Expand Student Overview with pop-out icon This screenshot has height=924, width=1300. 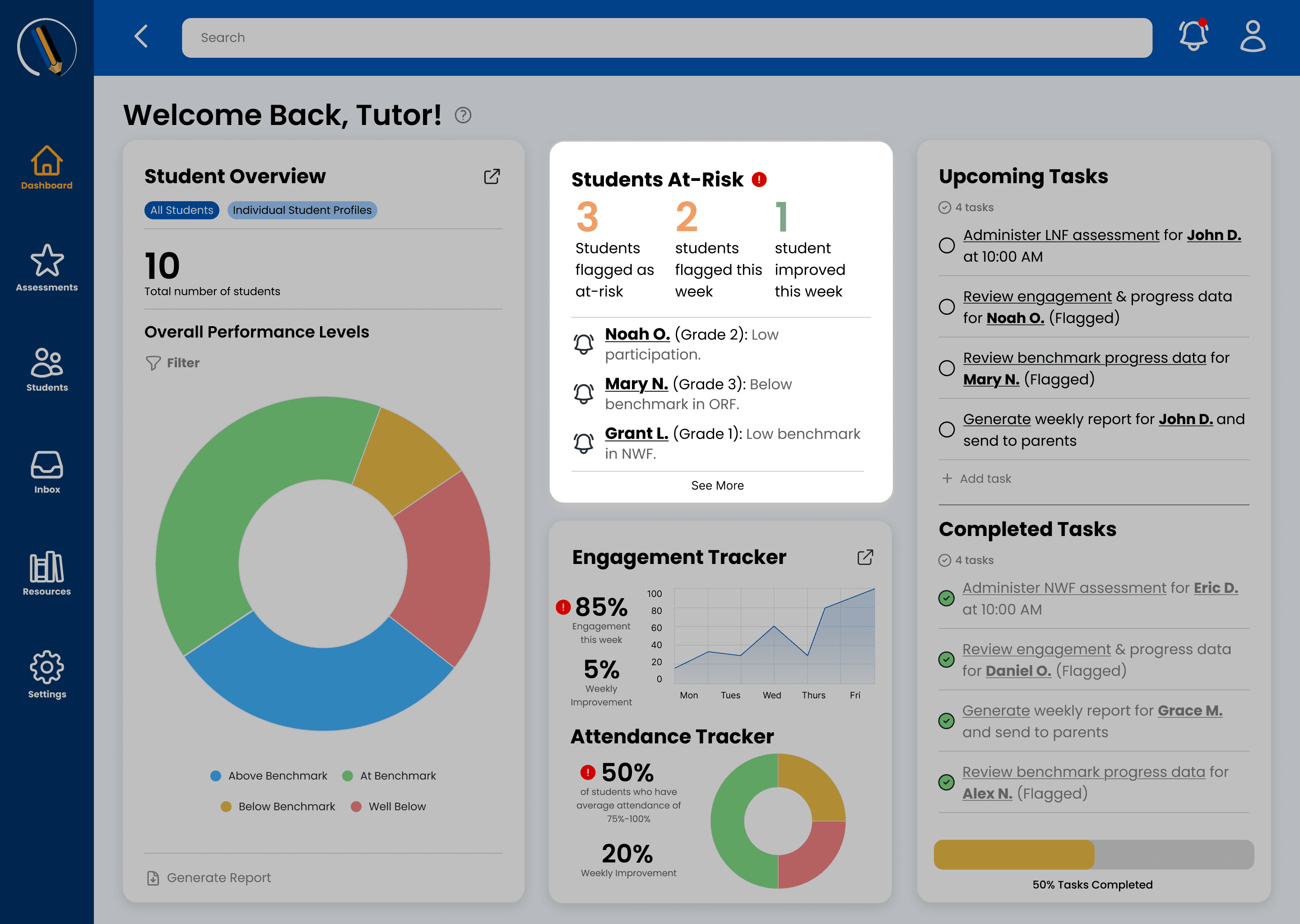click(492, 176)
